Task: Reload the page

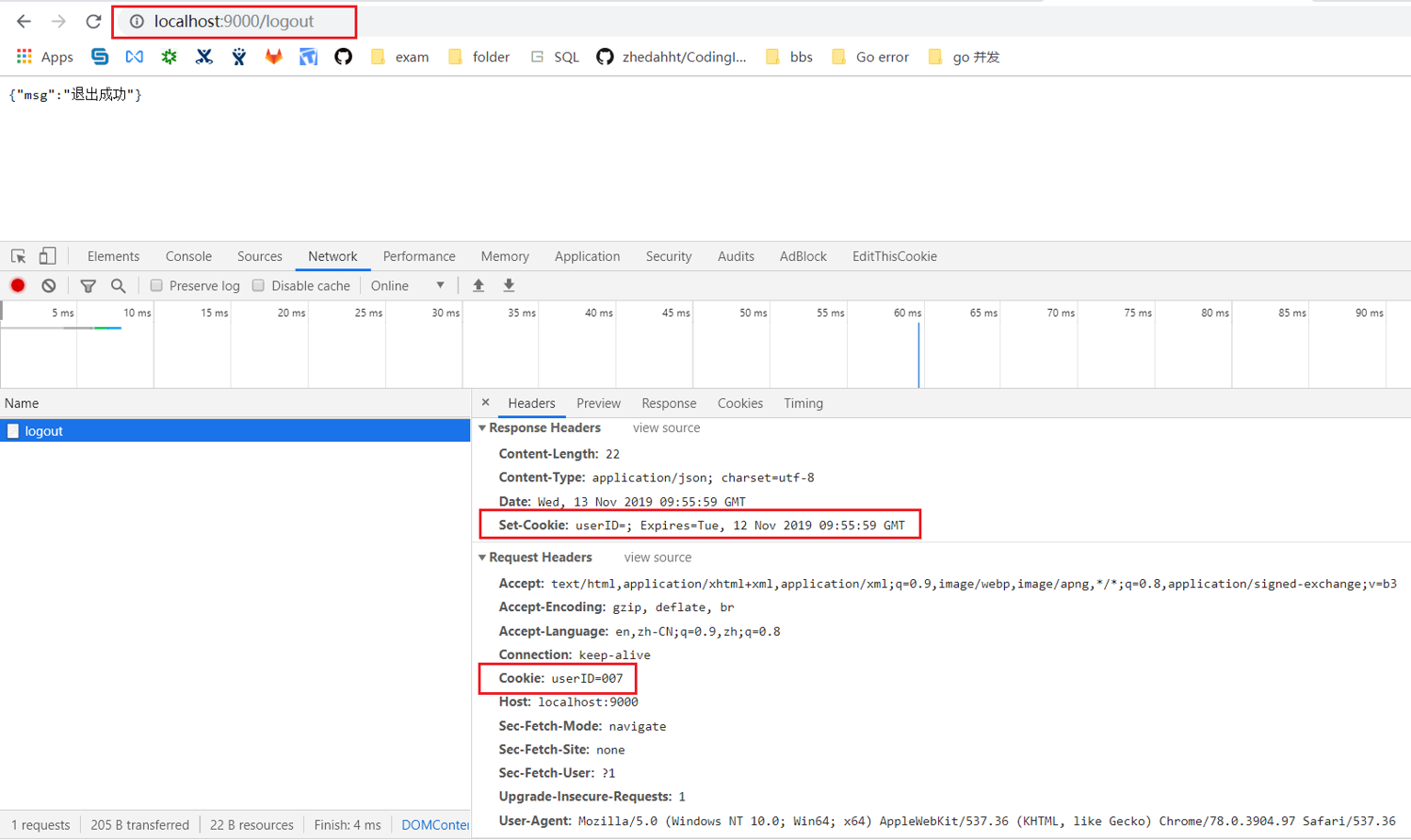Action: [x=93, y=21]
